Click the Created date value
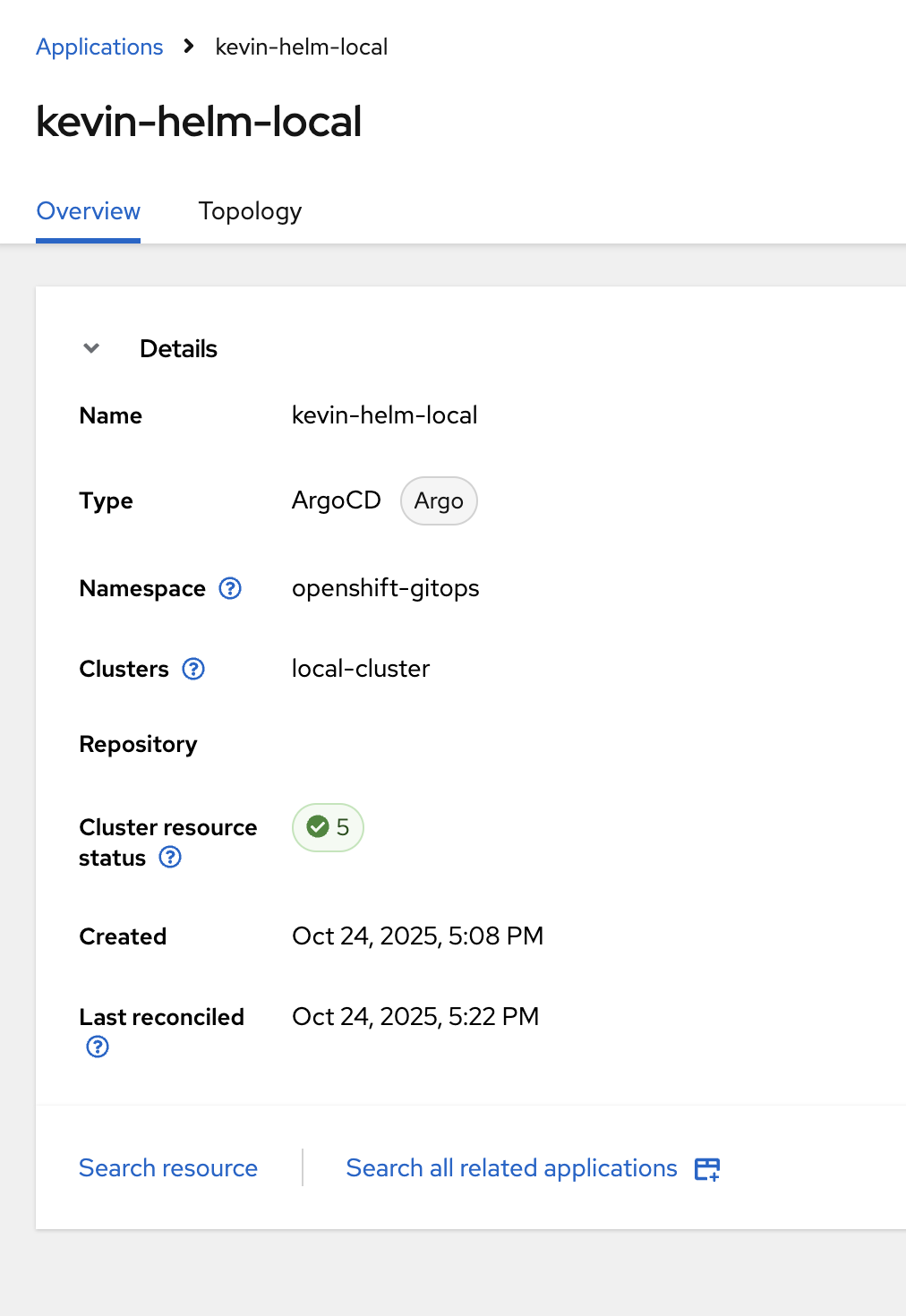Viewport: 906px width, 1316px height. click(x=417, y=936)
